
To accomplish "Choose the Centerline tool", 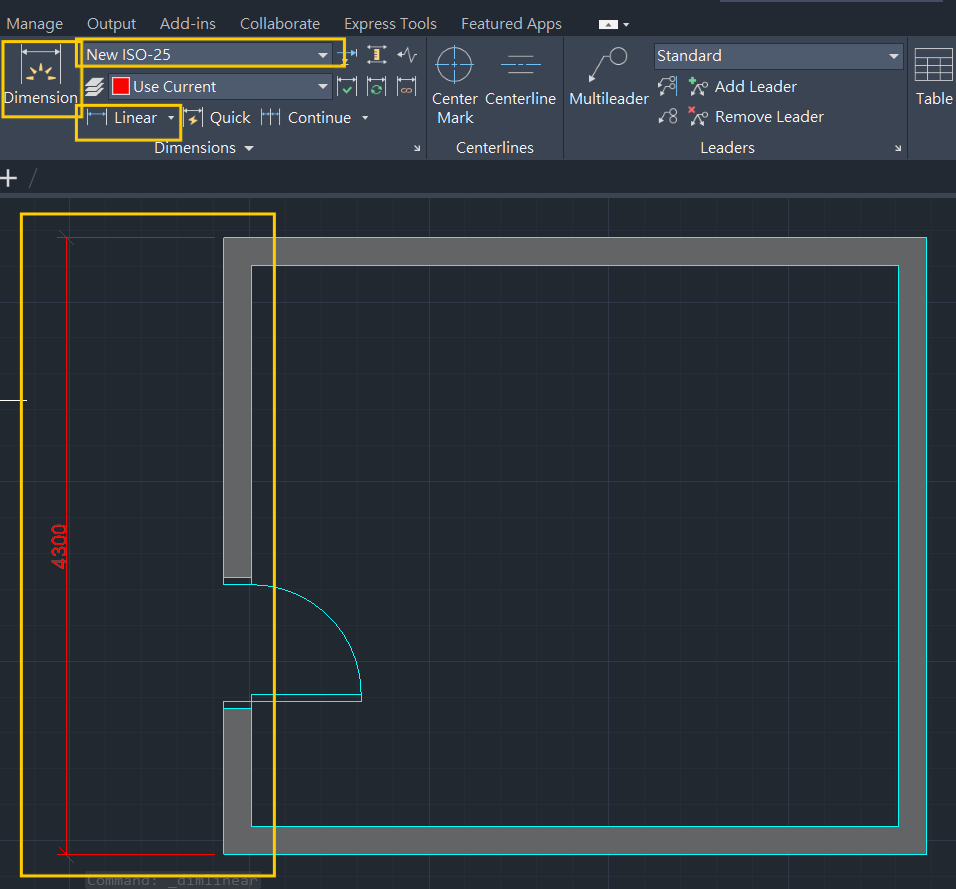I will pyautogui.click(x=520, y=66).
